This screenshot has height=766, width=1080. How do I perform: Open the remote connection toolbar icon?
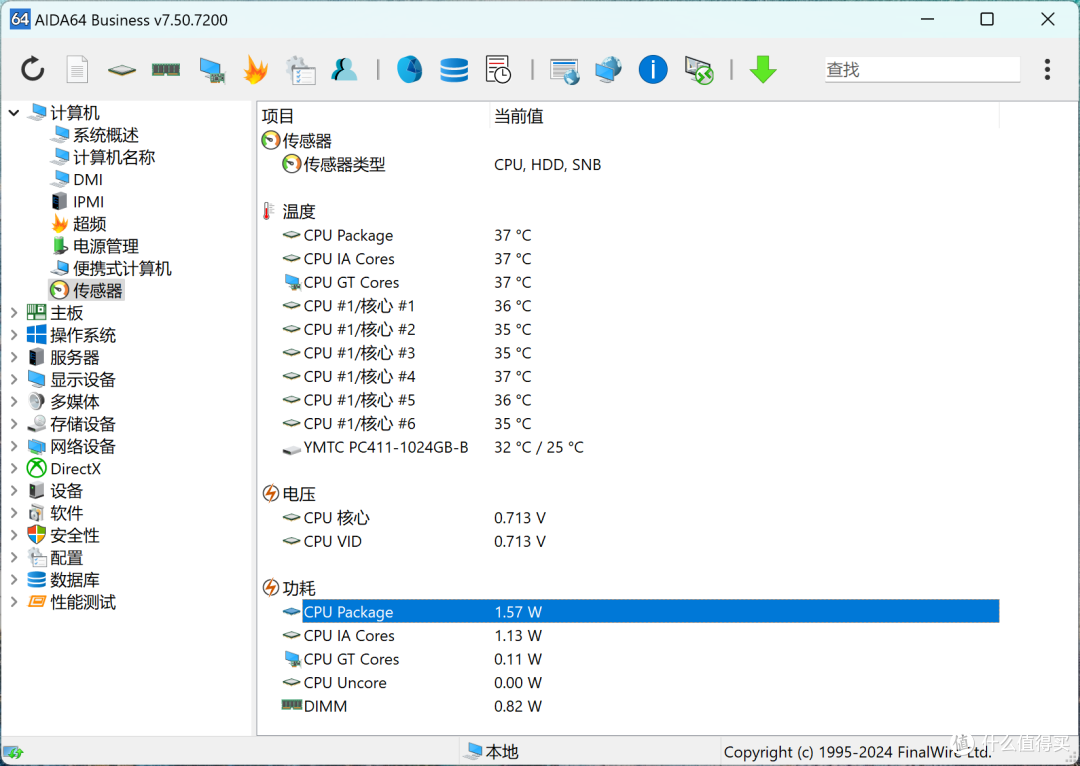coord(698,70)
